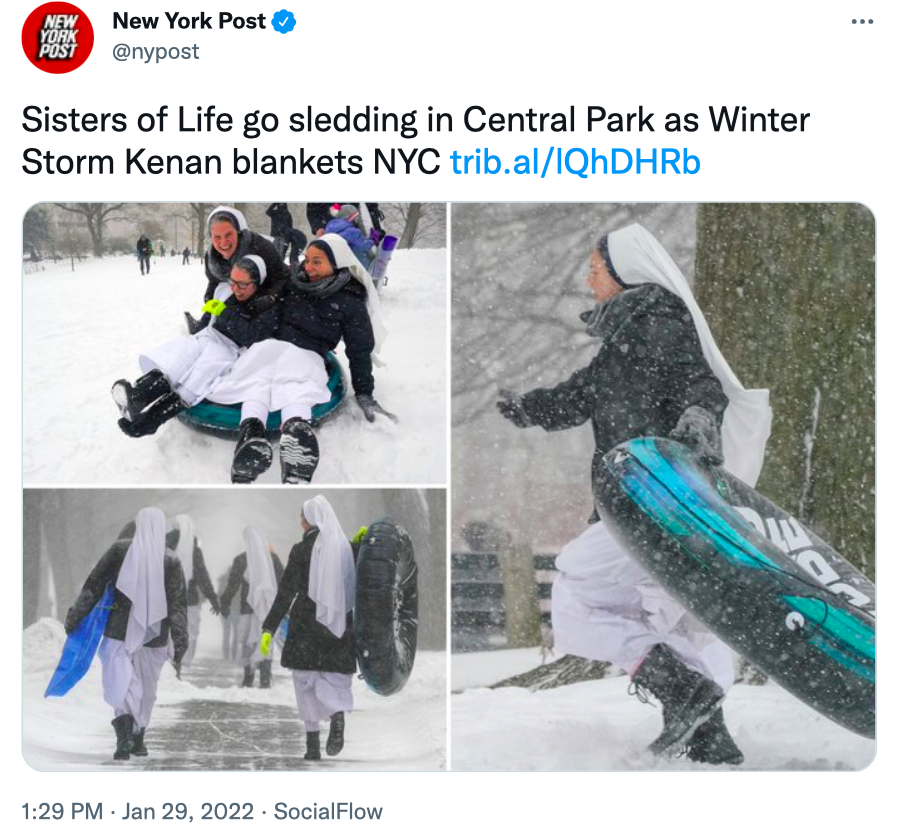This screenshot has height=828, width=899.
Task: Open photo of three nuns sledding on tube
Action: [x=234, y=343]
